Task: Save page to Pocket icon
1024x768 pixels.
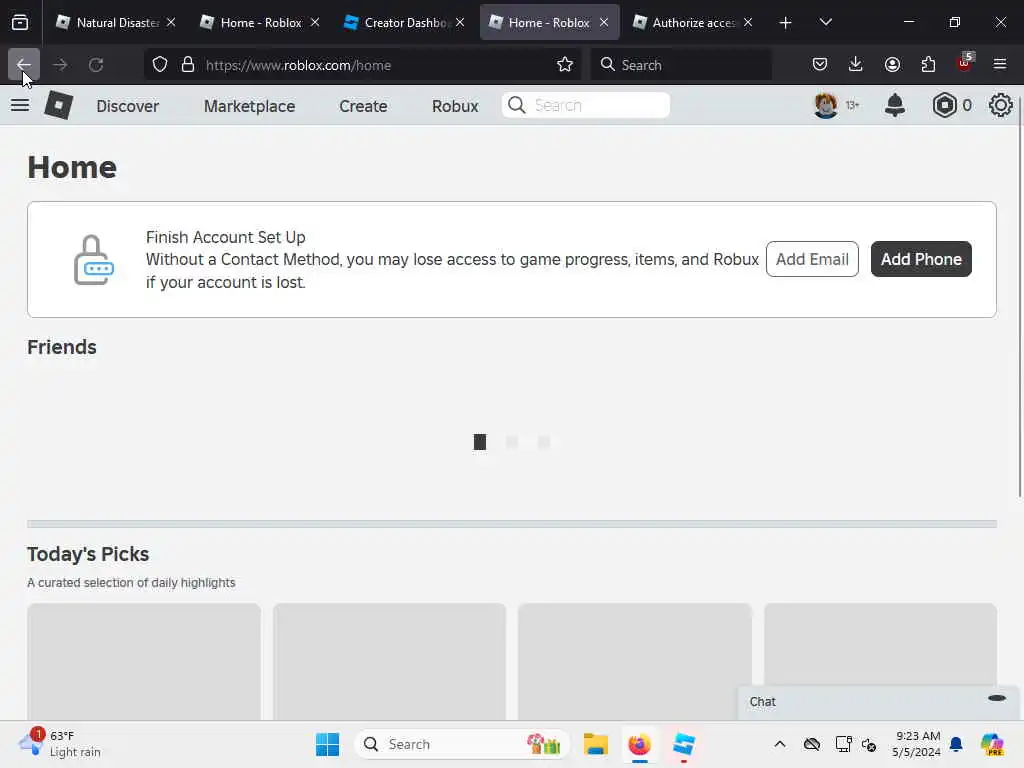Action: (820, 65)
